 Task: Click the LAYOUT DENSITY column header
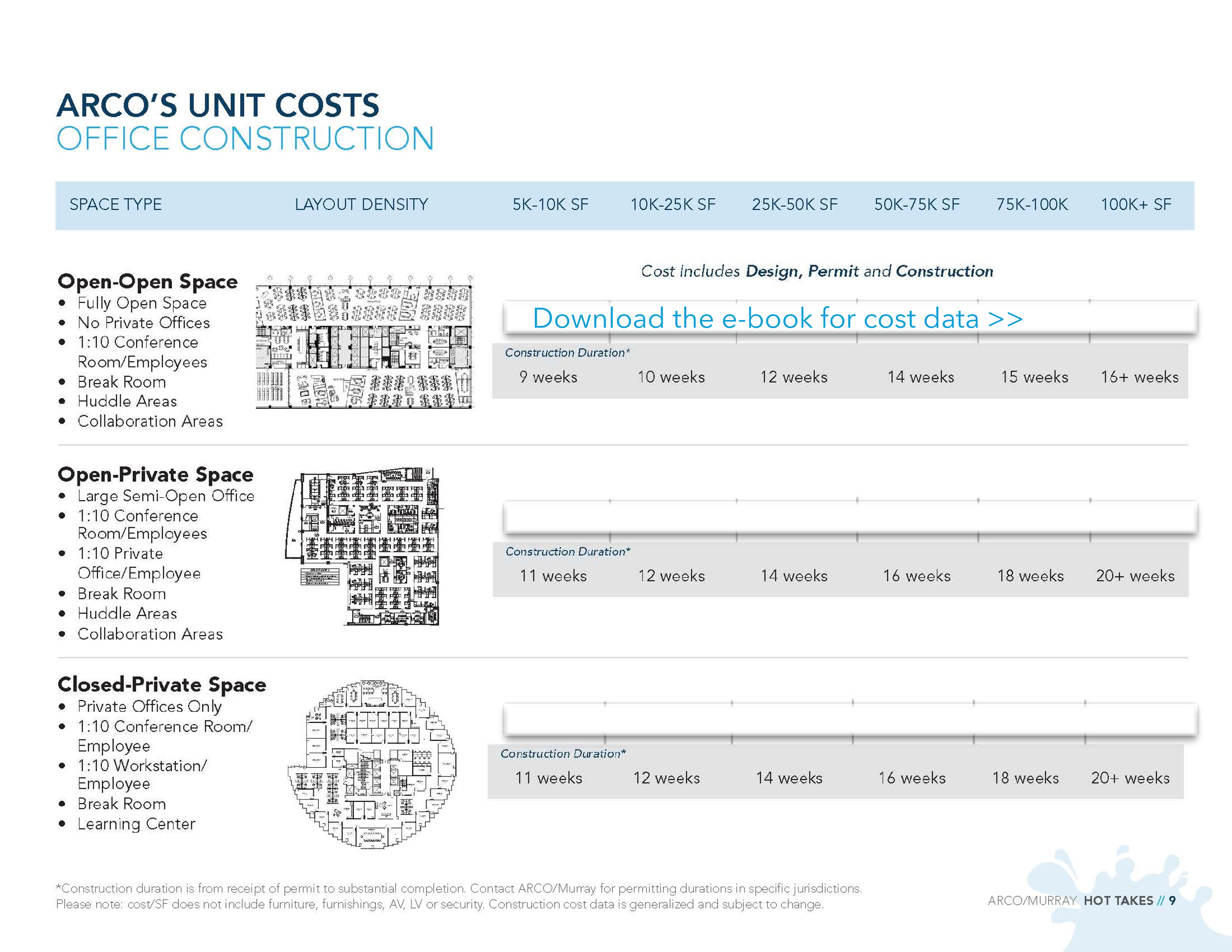(x=362, y=204)
